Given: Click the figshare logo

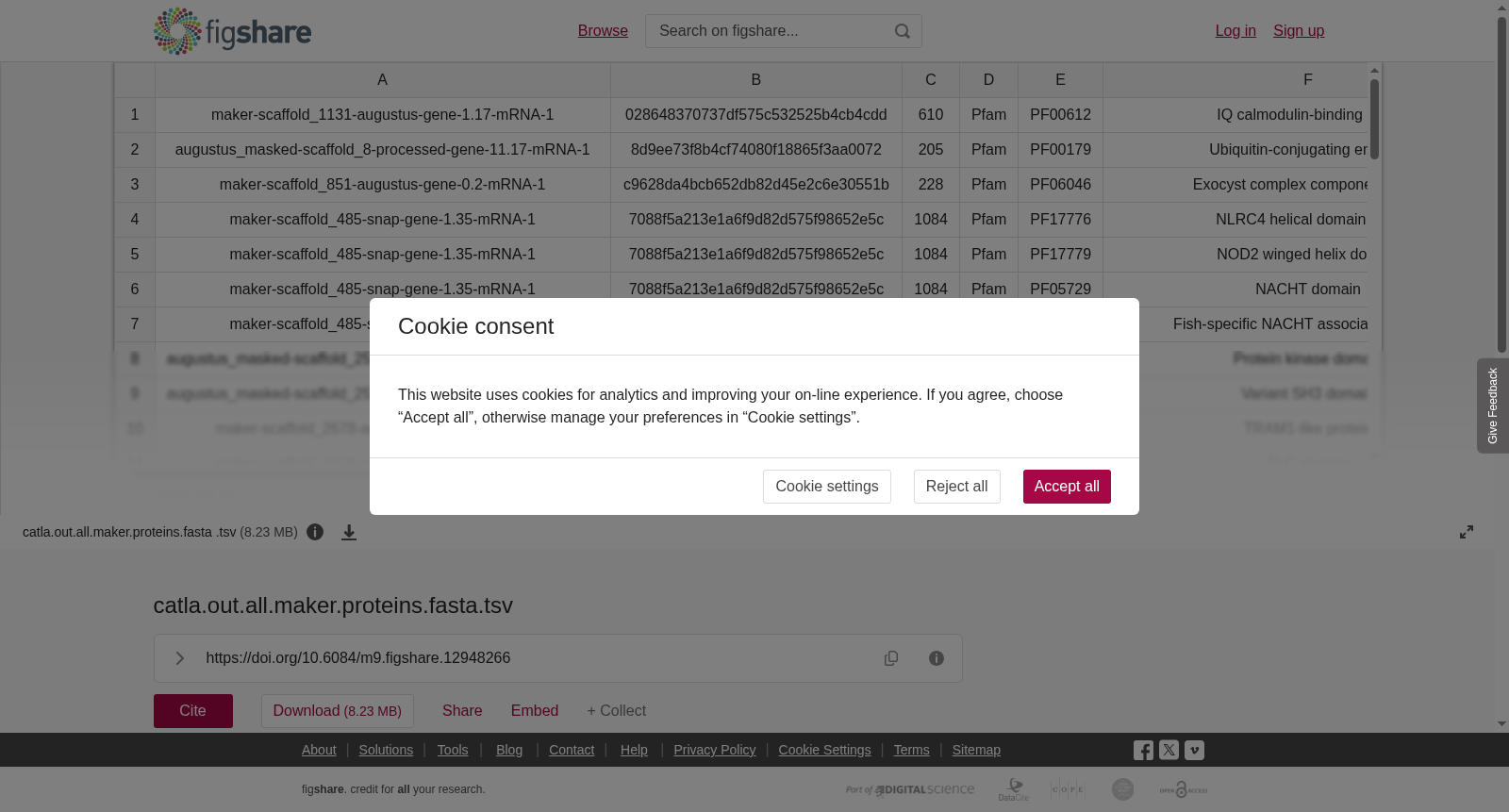Looking at the screenshot, I should coord(232,31).
